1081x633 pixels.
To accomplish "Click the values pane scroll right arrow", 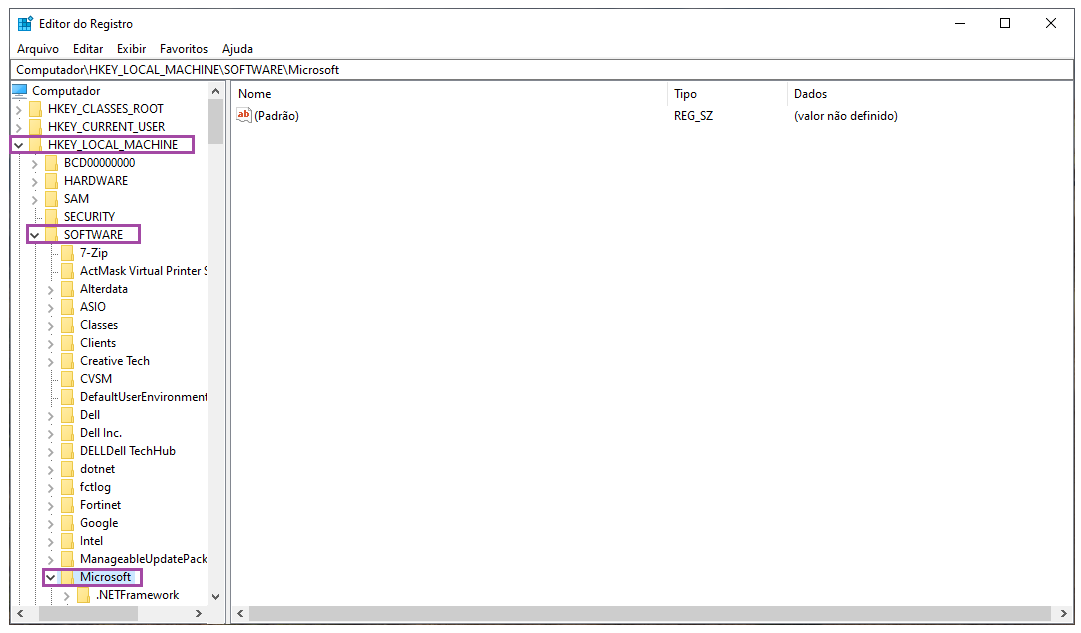I will click(1064, 613).
